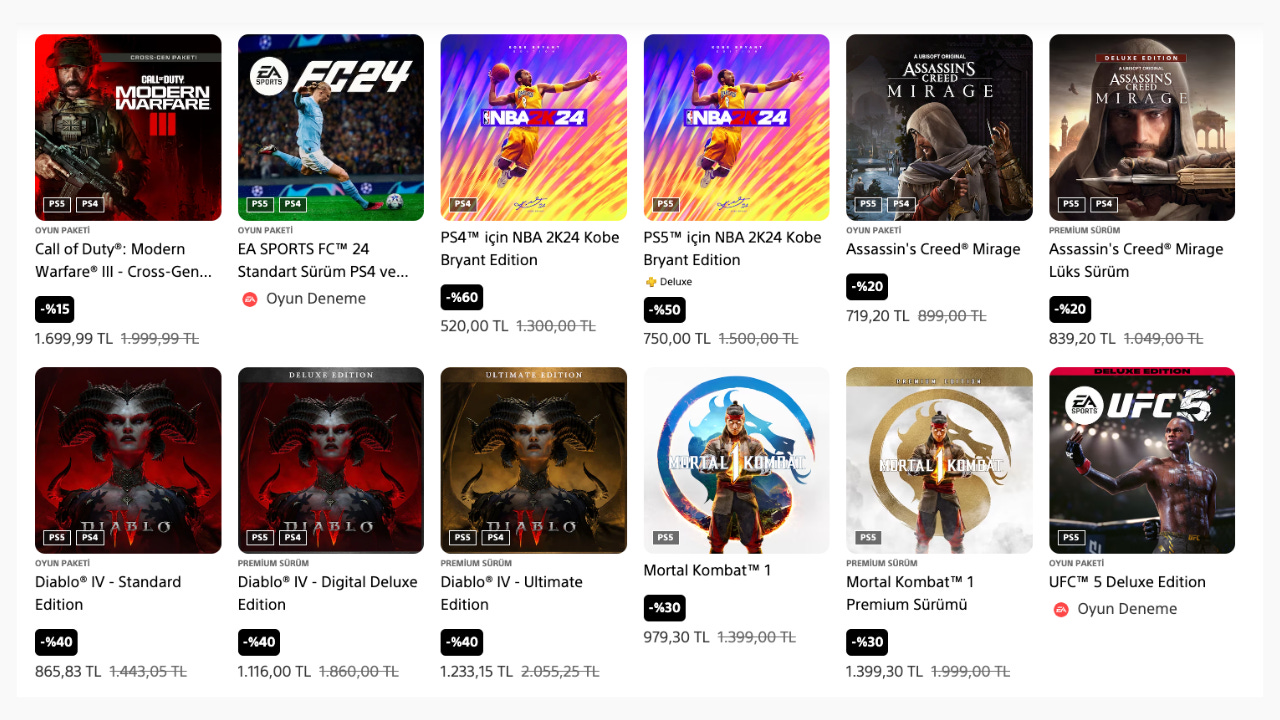Image resolution: width=1280 pixels, height=720 pixels.
Task: Open UFC 5 Deluxe Edition cover image
Action: (1142, 460)
